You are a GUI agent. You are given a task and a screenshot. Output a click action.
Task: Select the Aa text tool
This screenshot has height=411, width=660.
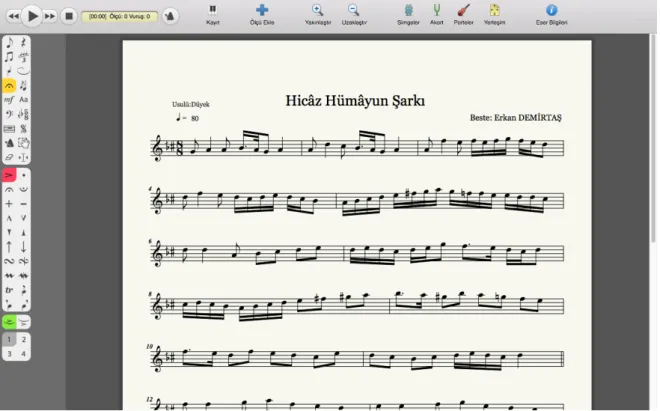coord(24,100)
